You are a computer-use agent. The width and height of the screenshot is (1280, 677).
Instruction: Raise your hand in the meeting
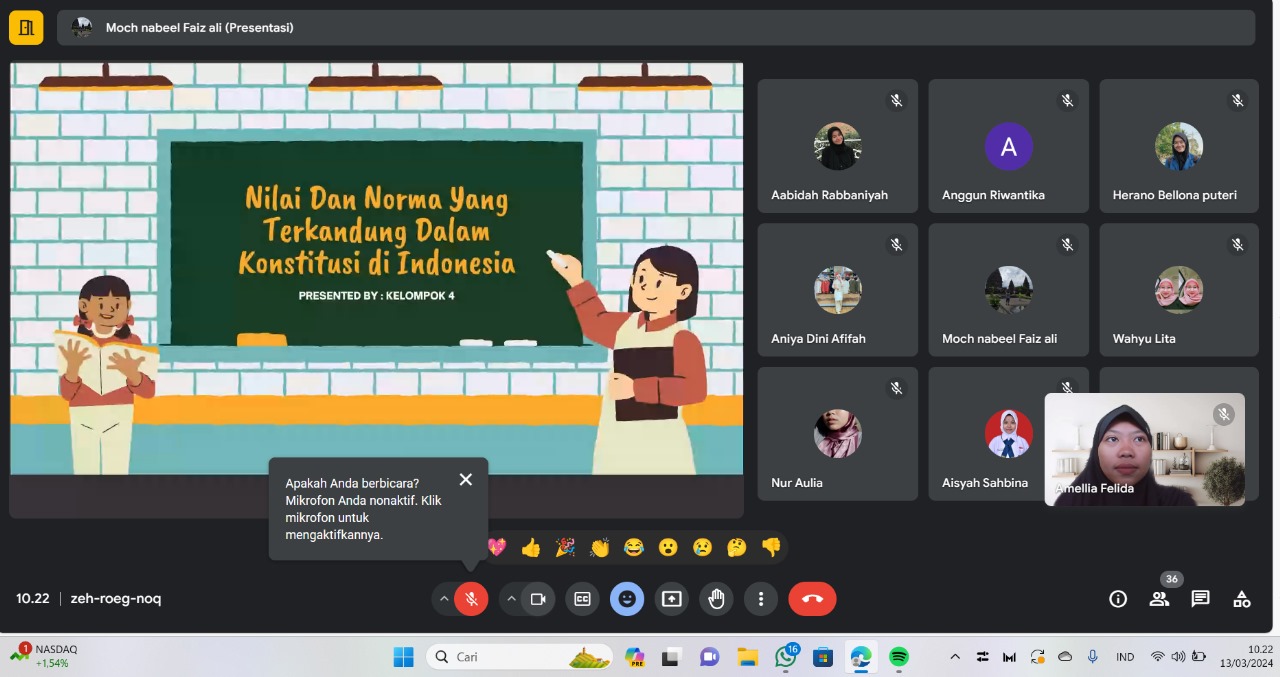[x=716, y=599]
